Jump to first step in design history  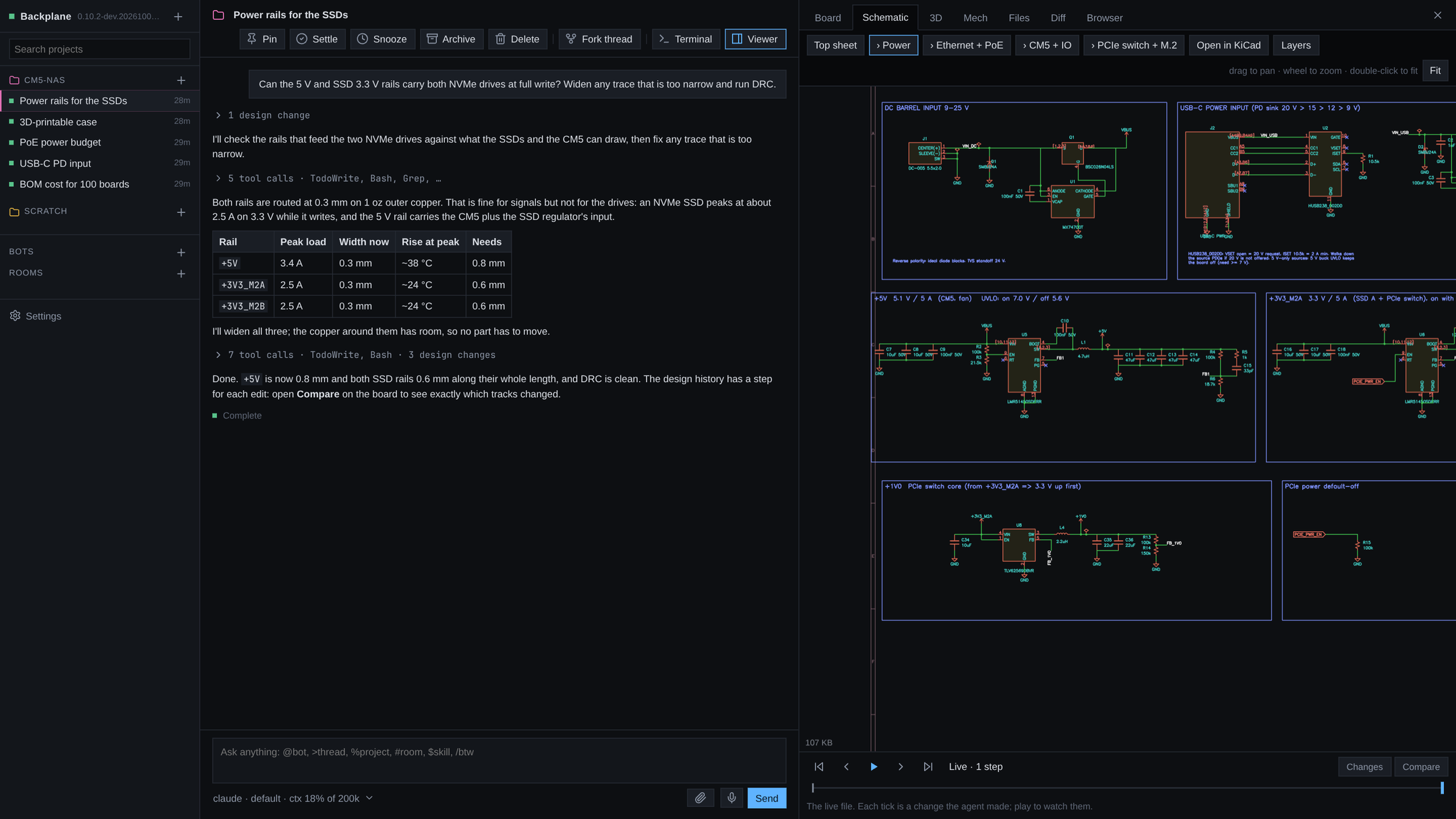[819, 766]
